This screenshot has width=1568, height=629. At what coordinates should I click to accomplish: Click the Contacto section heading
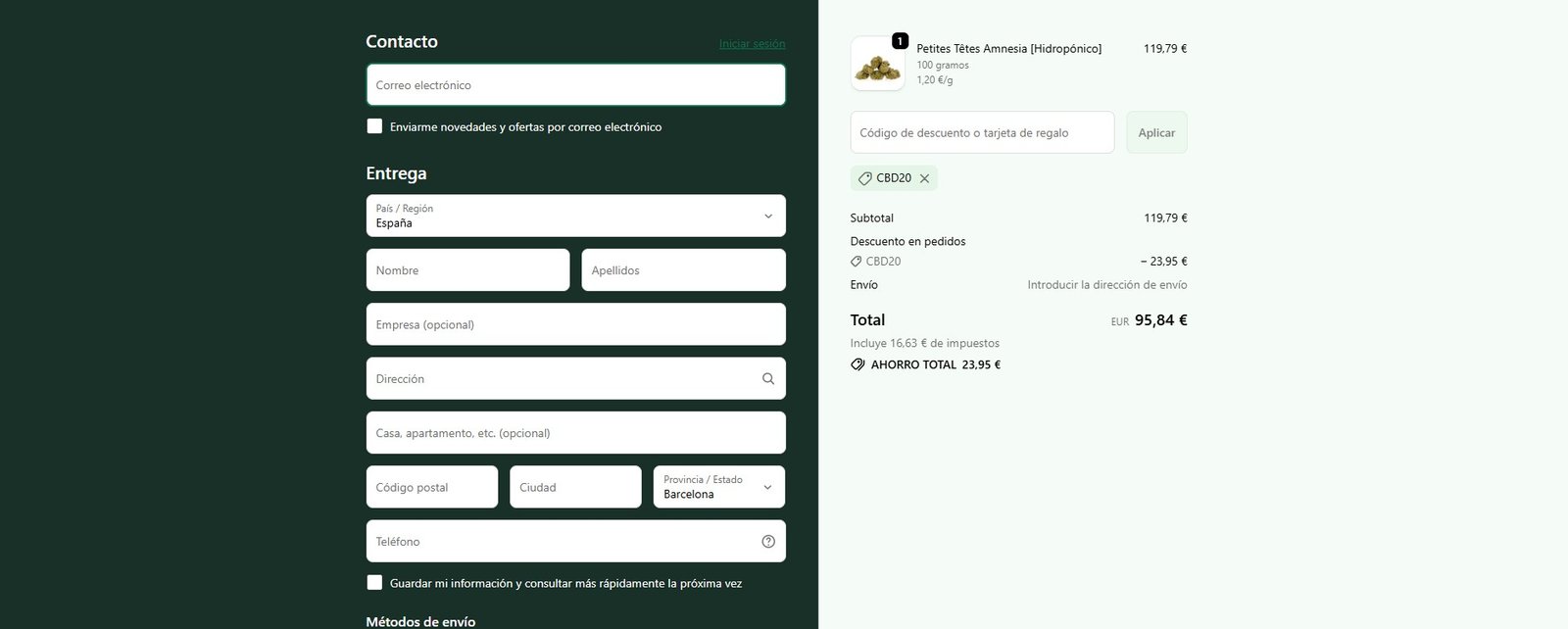pyautogui.click(x=402, y=41)
